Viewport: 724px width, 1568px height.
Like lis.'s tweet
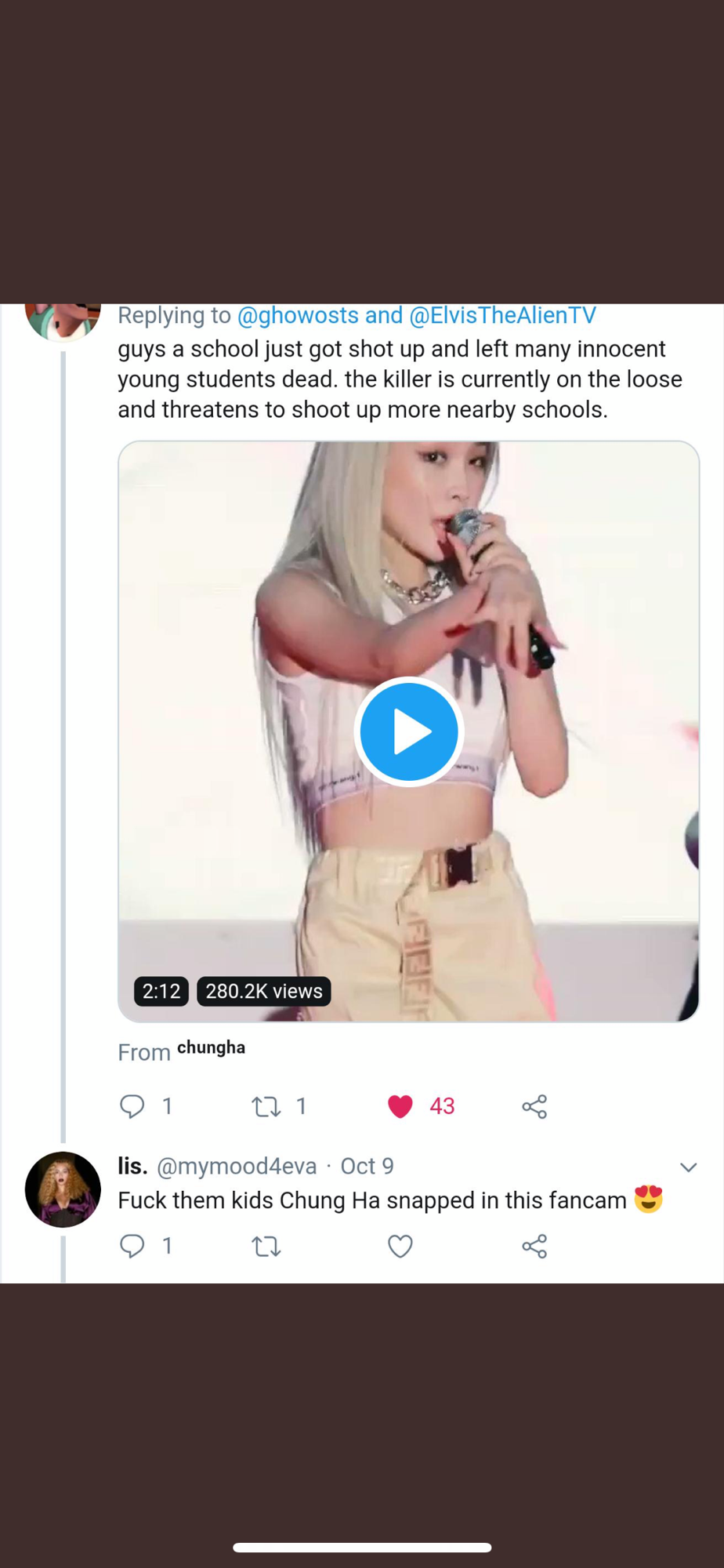(x=400, y=1246)
